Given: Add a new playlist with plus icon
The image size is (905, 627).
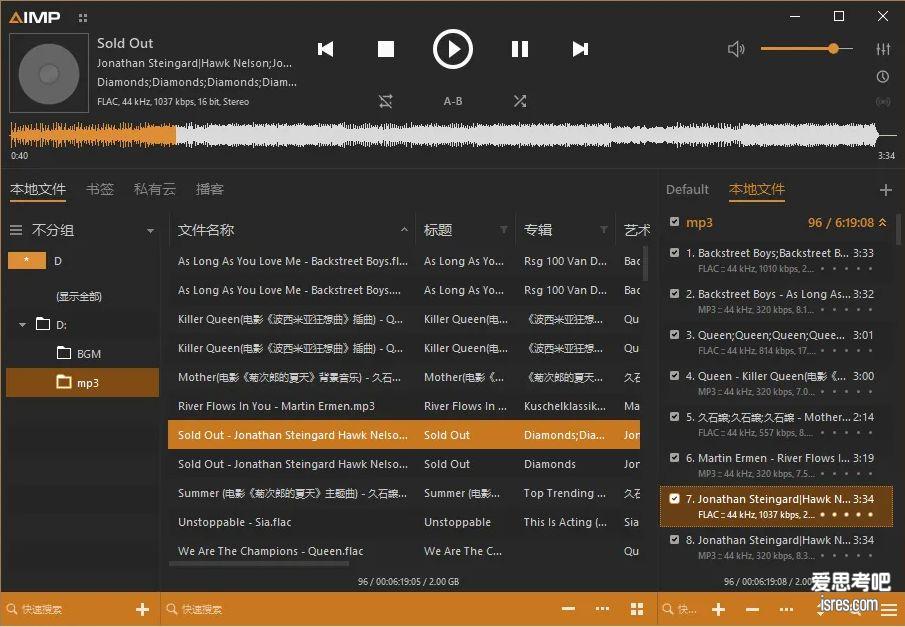Looking at the screenshot, I should click(885, 190).
